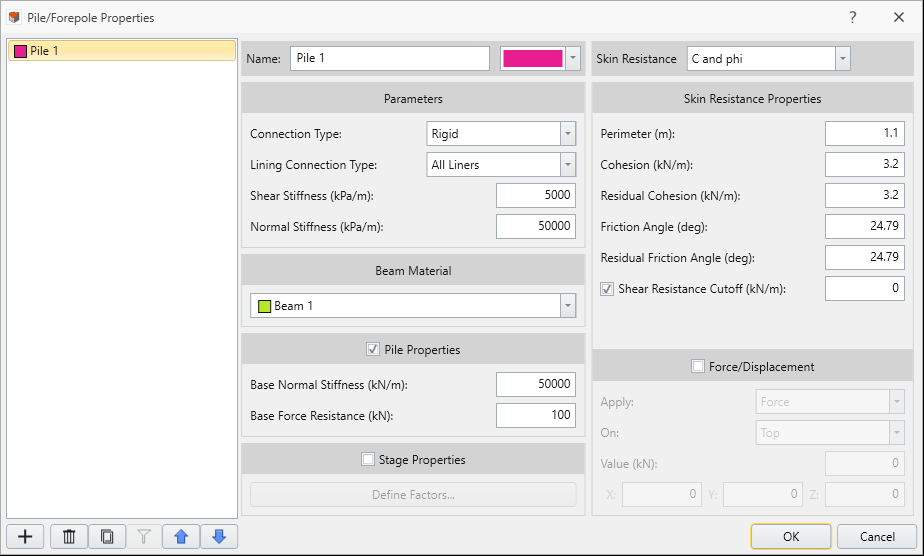Click the Beam Material section header
This screenshot has width=924, height=556.
(413, 271)
